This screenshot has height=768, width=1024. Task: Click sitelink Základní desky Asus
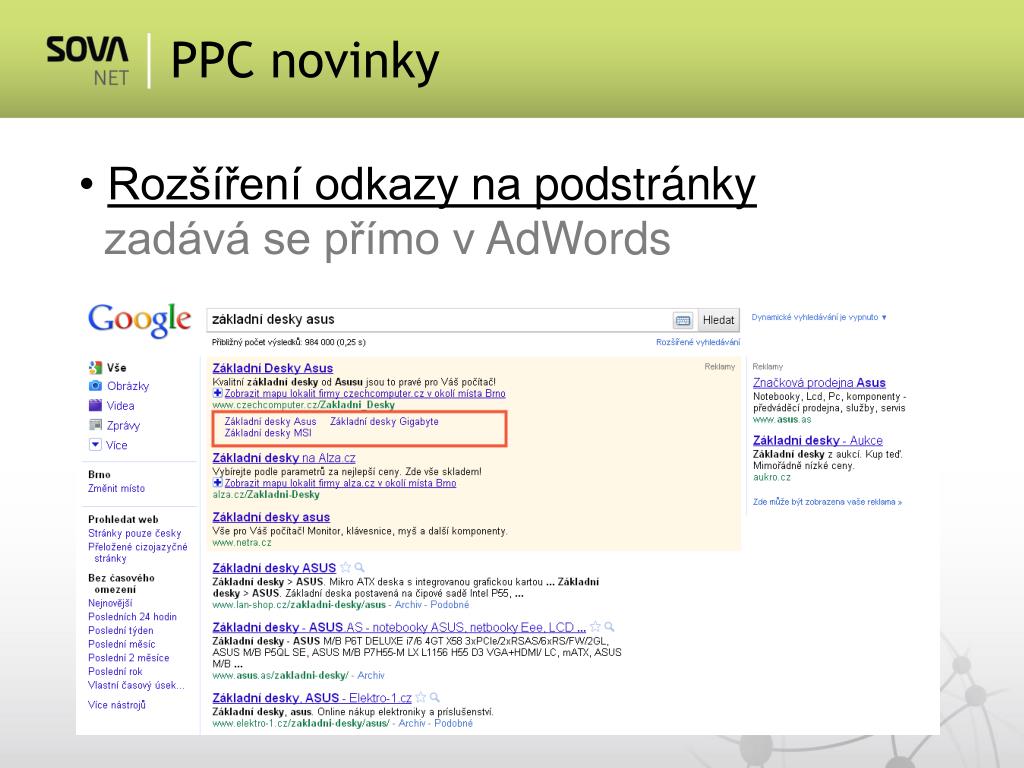(270, 421)
